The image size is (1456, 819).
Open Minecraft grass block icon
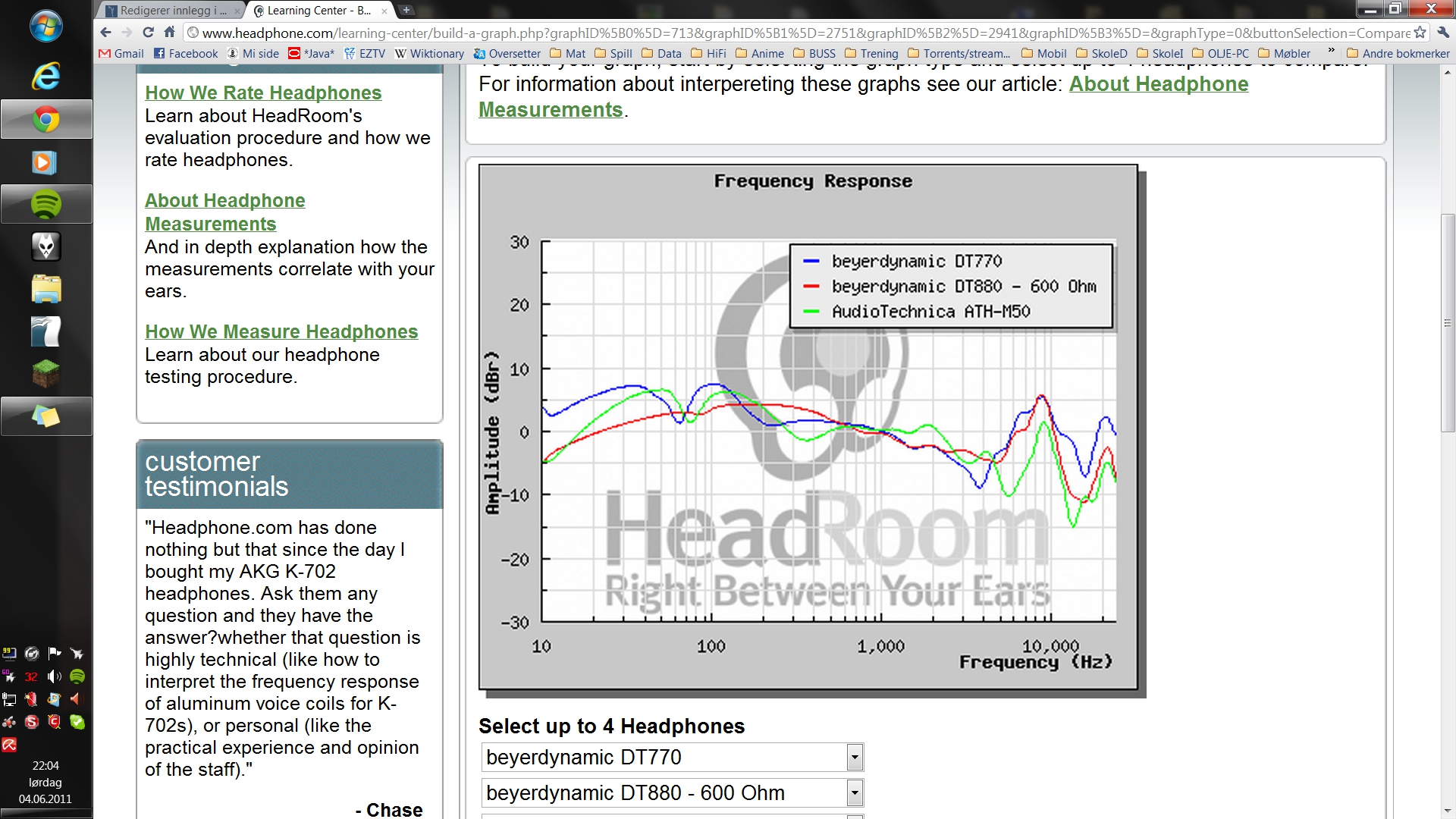(45, 373)
